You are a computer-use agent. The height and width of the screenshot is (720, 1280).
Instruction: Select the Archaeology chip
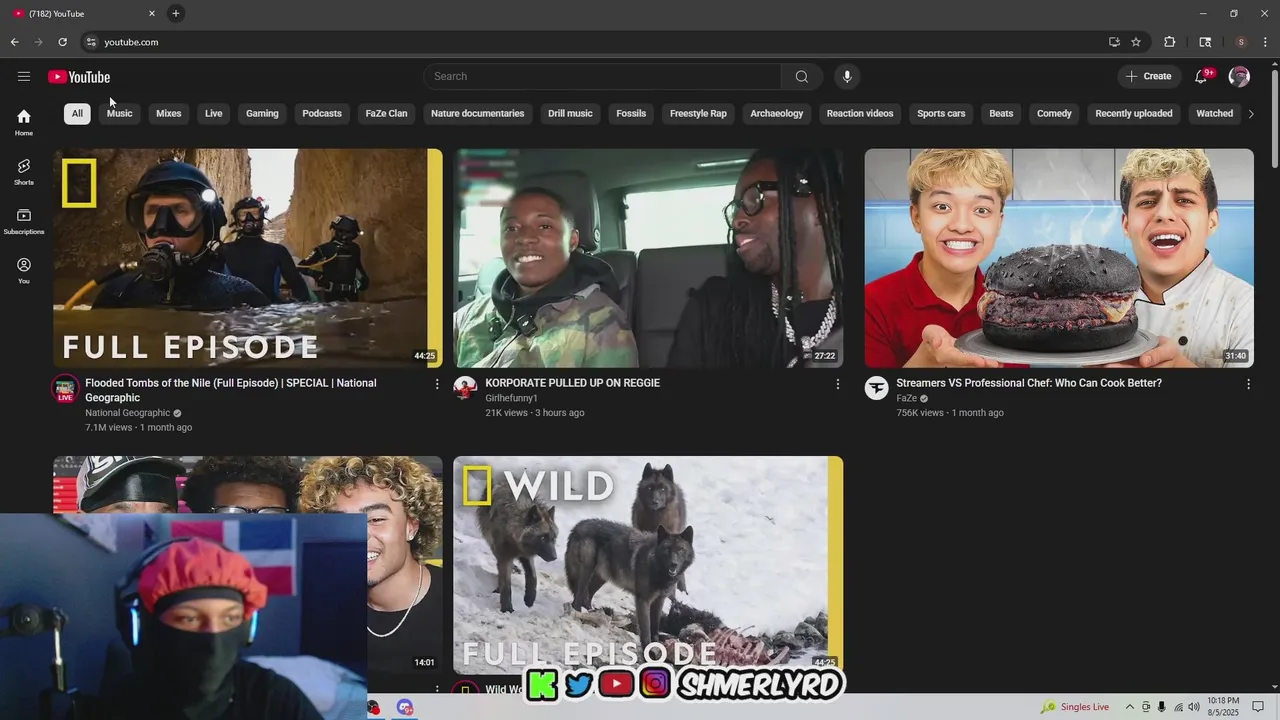777,113
